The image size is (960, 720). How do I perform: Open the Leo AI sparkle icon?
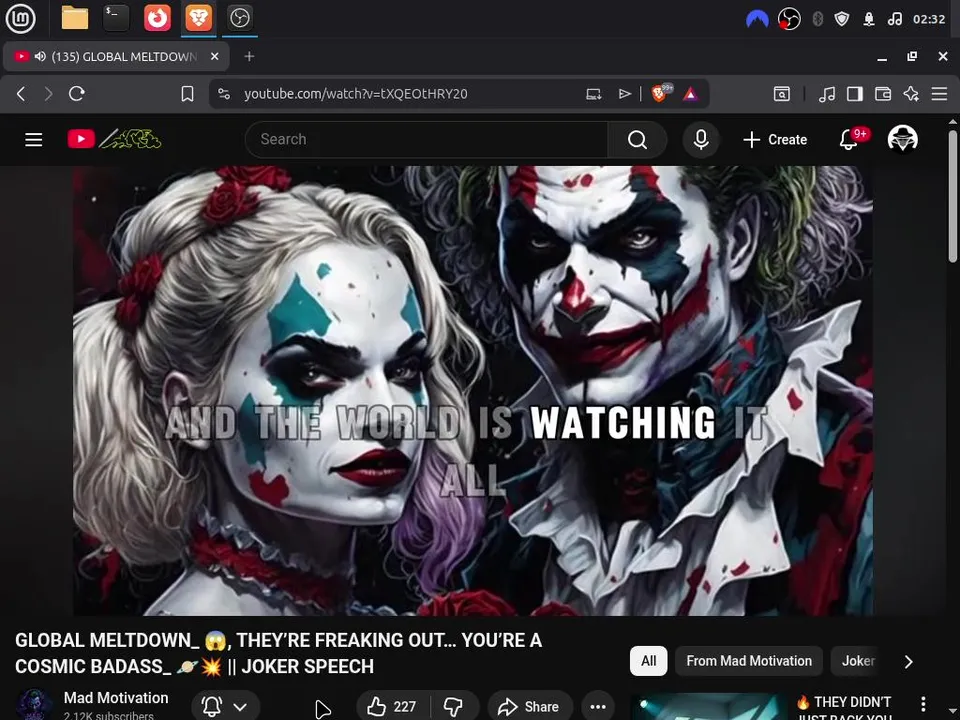click(911, 94)
